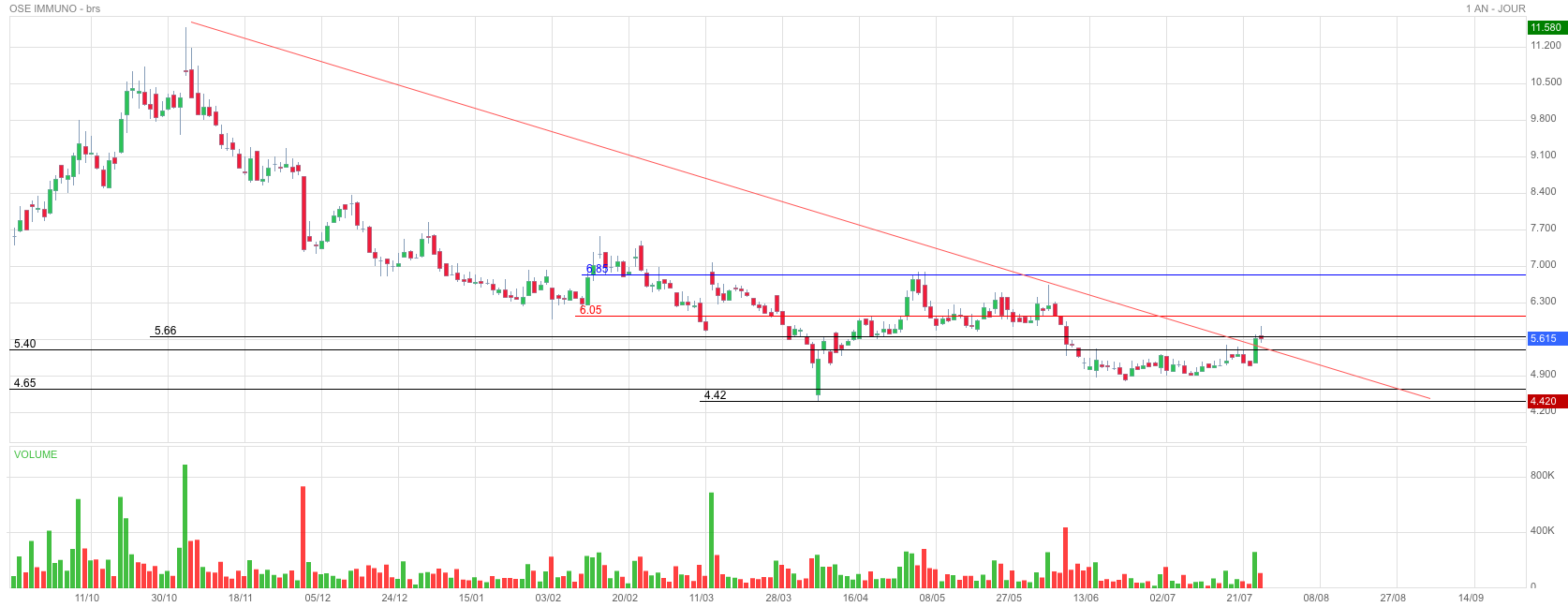The image size is (1568, 607).
Task: Select the 30/10 date label
Action: tap(164, 598)
